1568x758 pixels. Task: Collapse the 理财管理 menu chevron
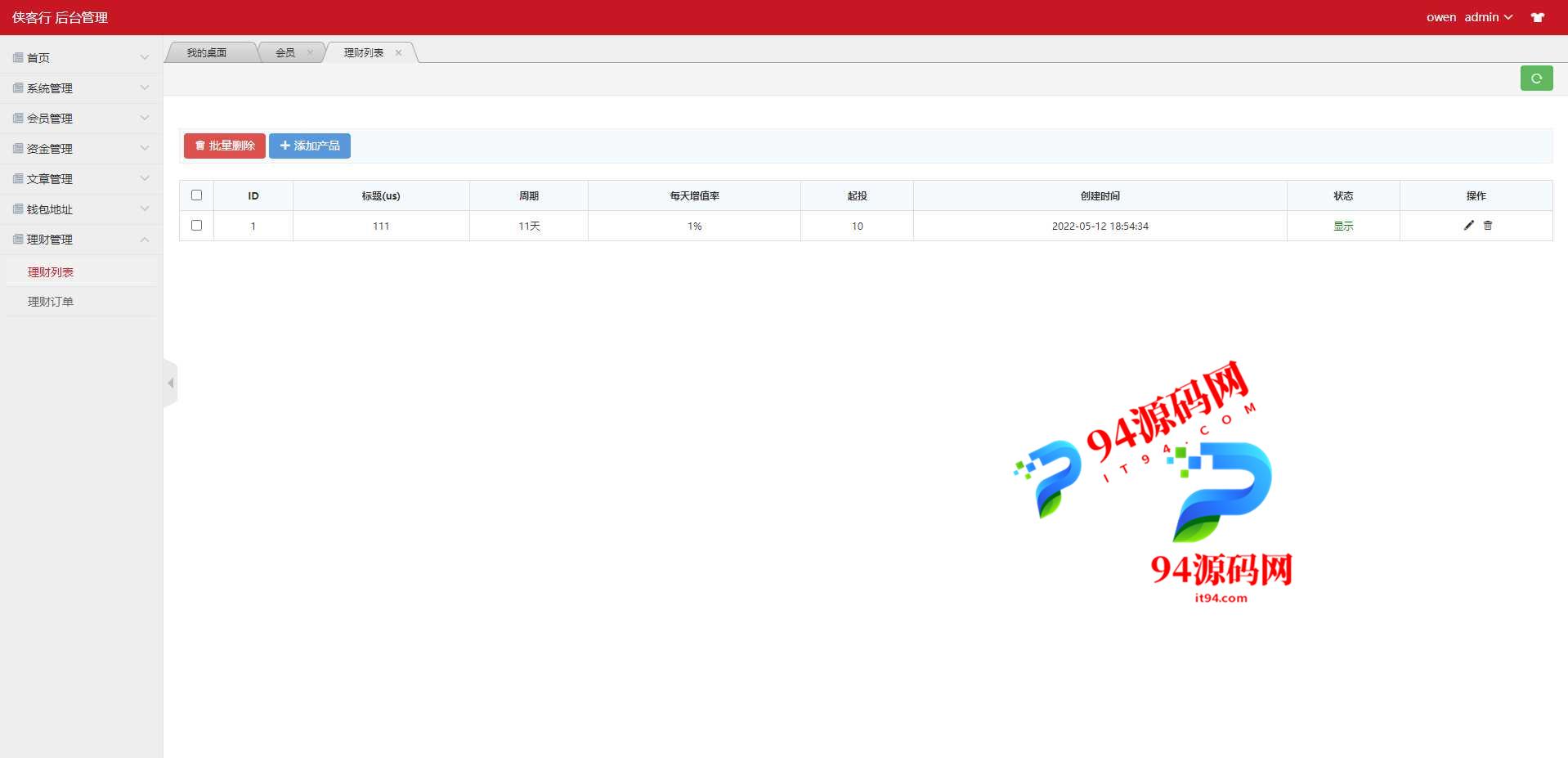point(145,239)
